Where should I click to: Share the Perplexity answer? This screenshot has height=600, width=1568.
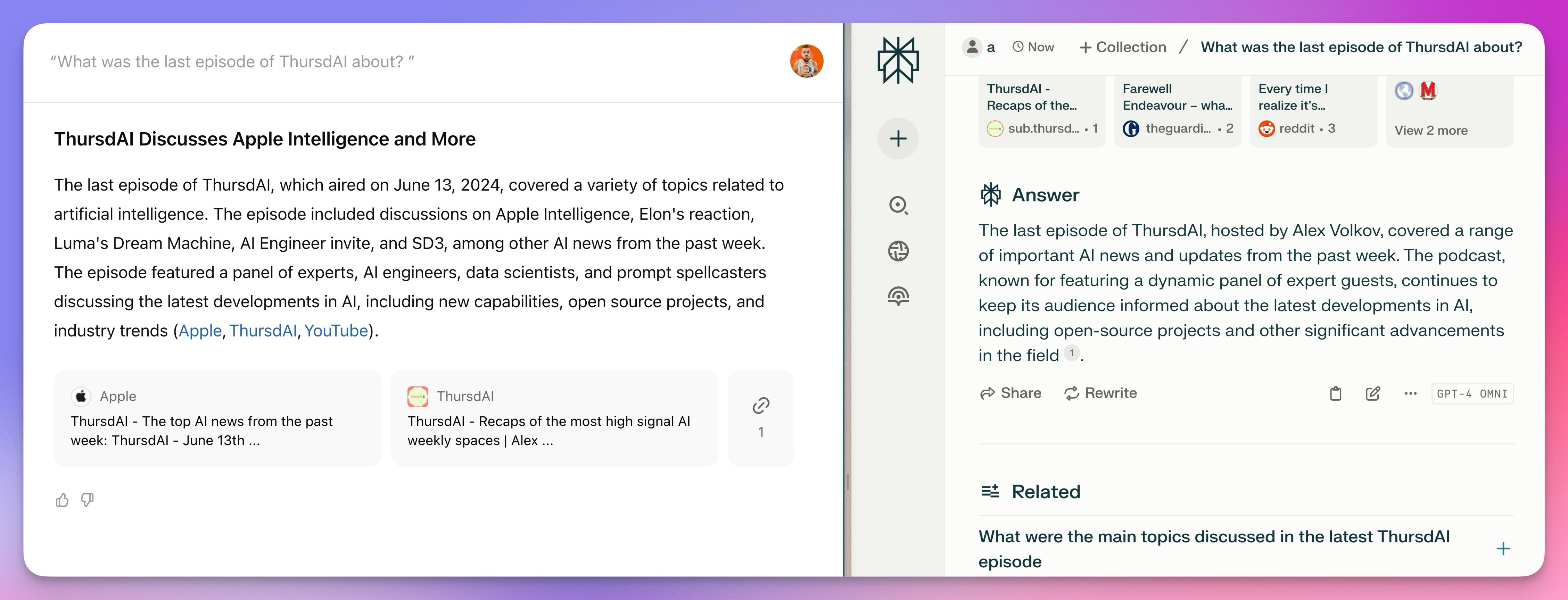pyautogui.click(x=1010, y=393)
